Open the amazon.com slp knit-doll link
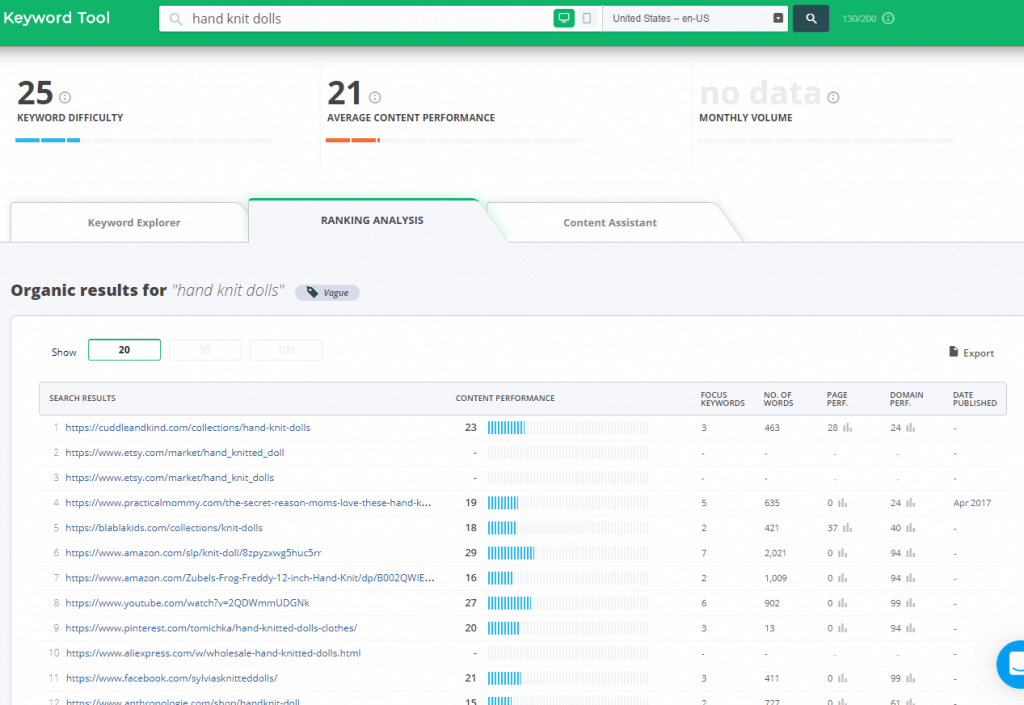The height and width of the screenshot is (705, 1024). coord(193,553)
